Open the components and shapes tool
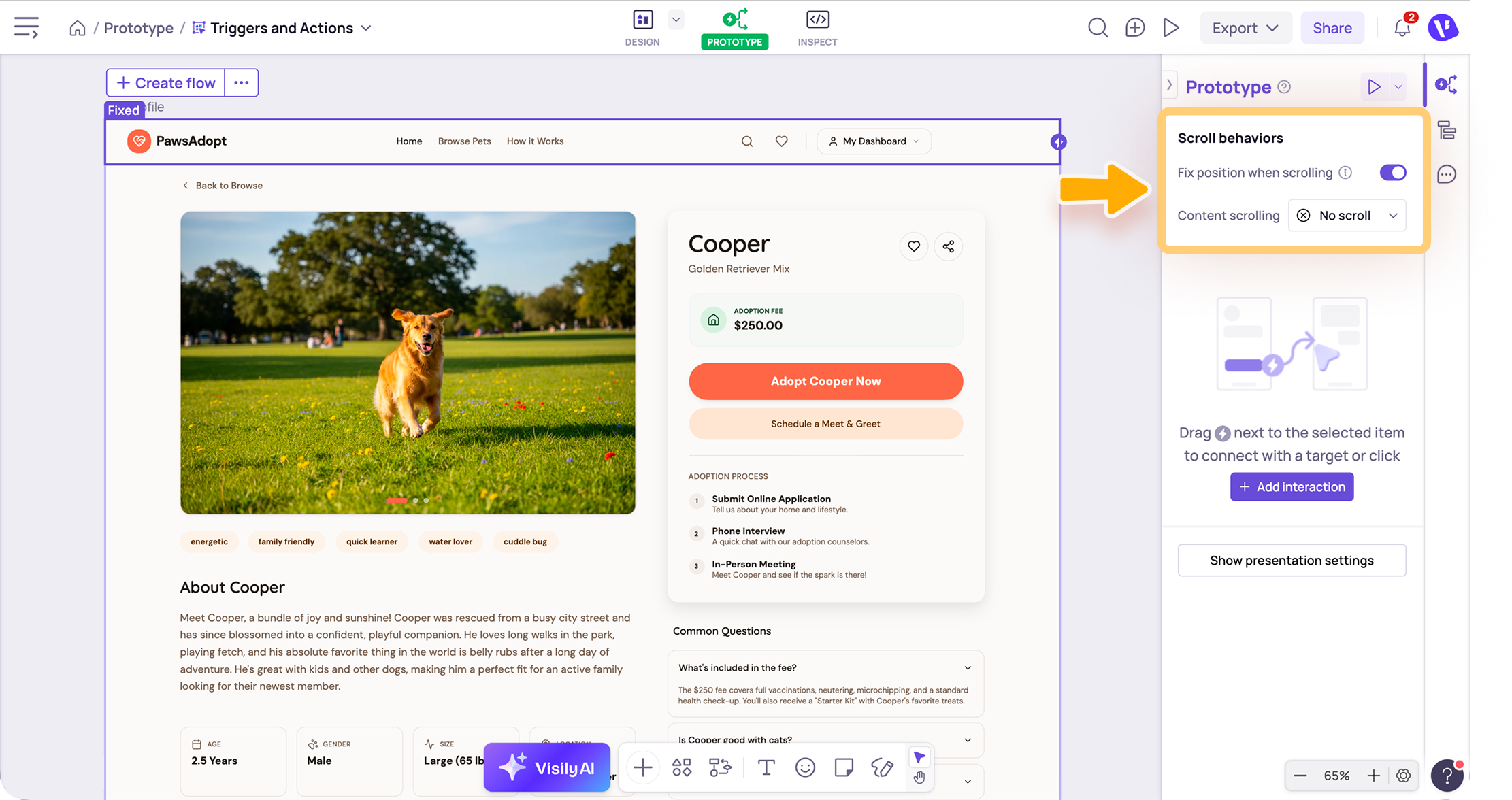The image size is (1512, 800). [682, 767]
